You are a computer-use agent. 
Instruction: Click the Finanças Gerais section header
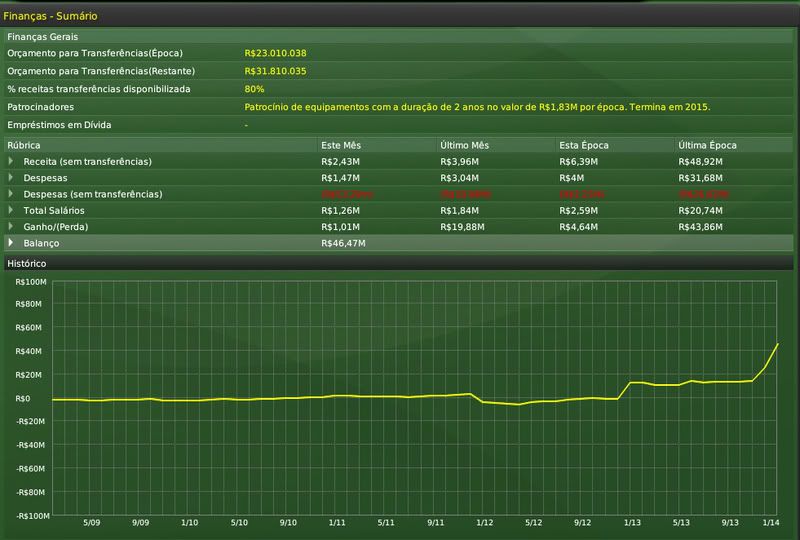42,37
